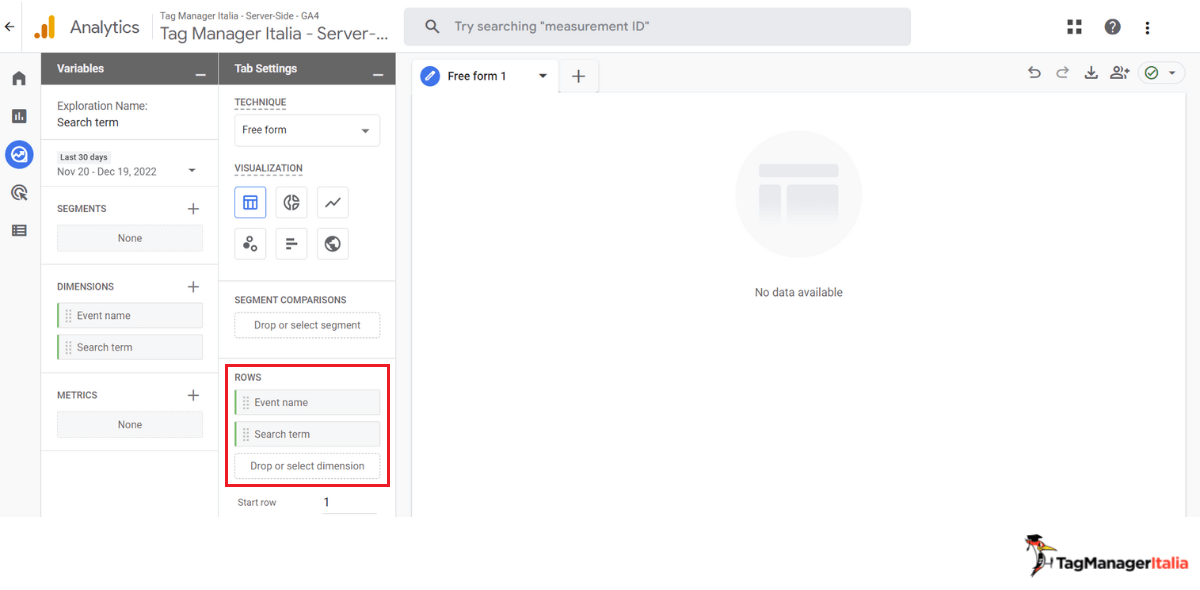The image size is (1200, 590).
Task: Add a new metric with plus
Action: (x=193, y=395)
